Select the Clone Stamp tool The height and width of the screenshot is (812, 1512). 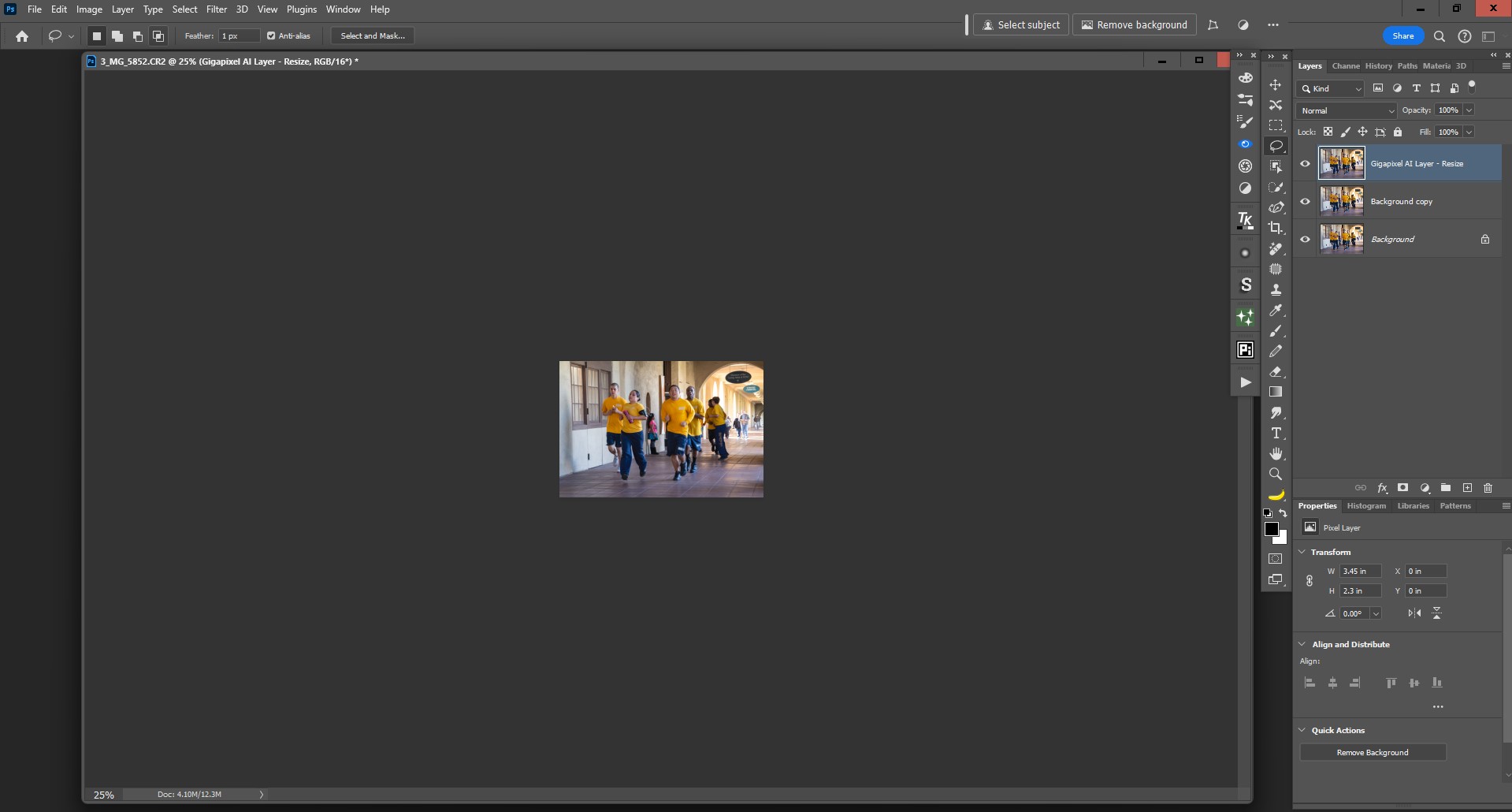[x=1275, y=289]
